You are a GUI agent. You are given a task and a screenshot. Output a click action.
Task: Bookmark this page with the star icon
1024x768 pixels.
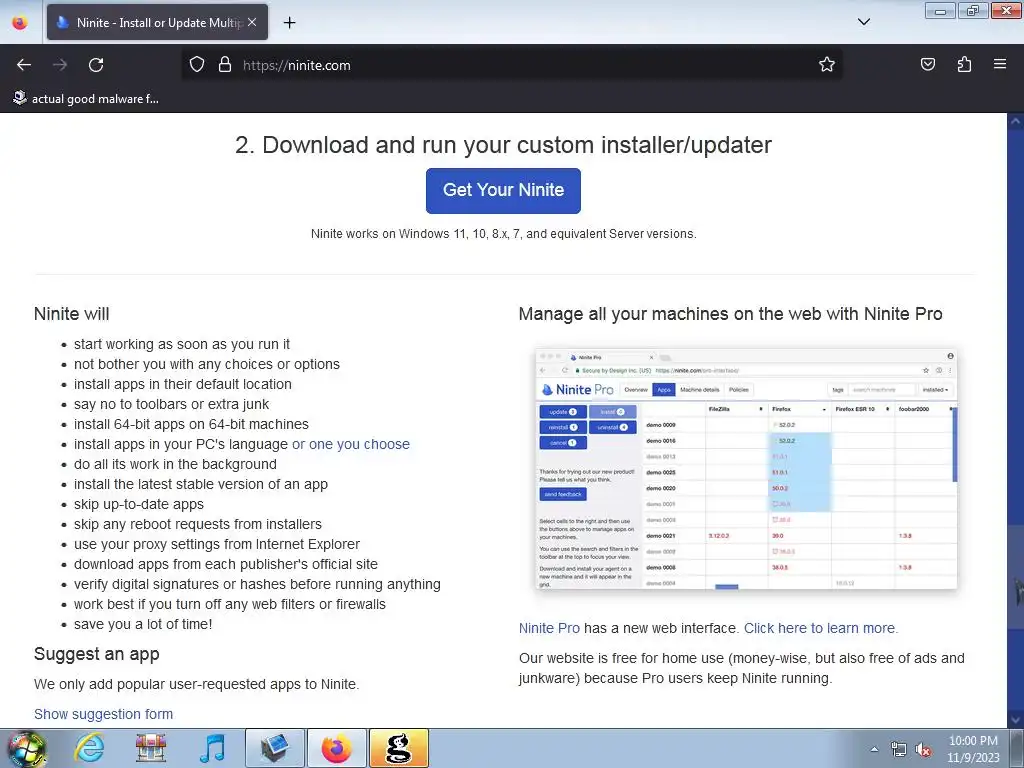coord(827,65)
